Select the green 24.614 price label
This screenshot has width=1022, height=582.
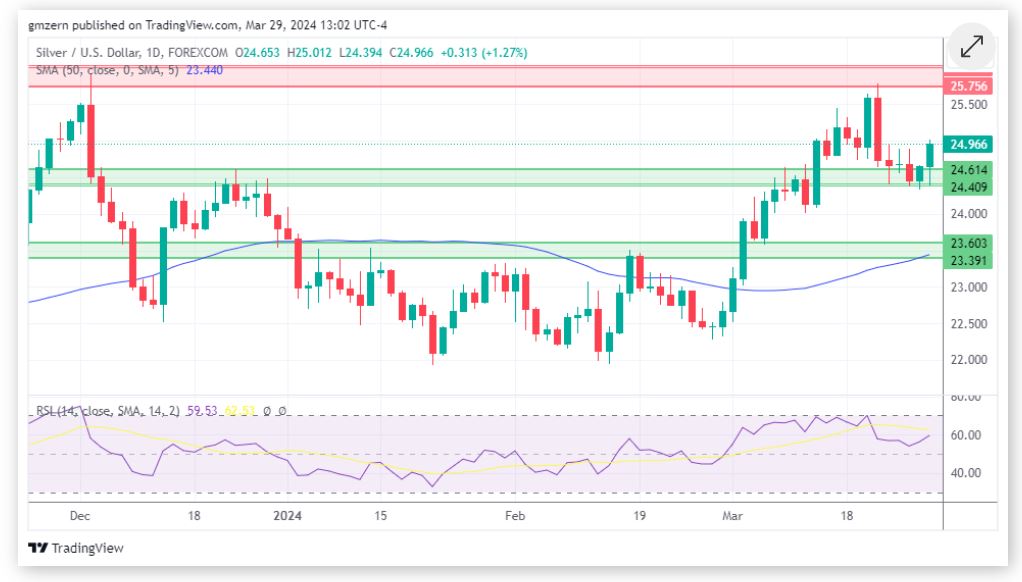[969, 170]
